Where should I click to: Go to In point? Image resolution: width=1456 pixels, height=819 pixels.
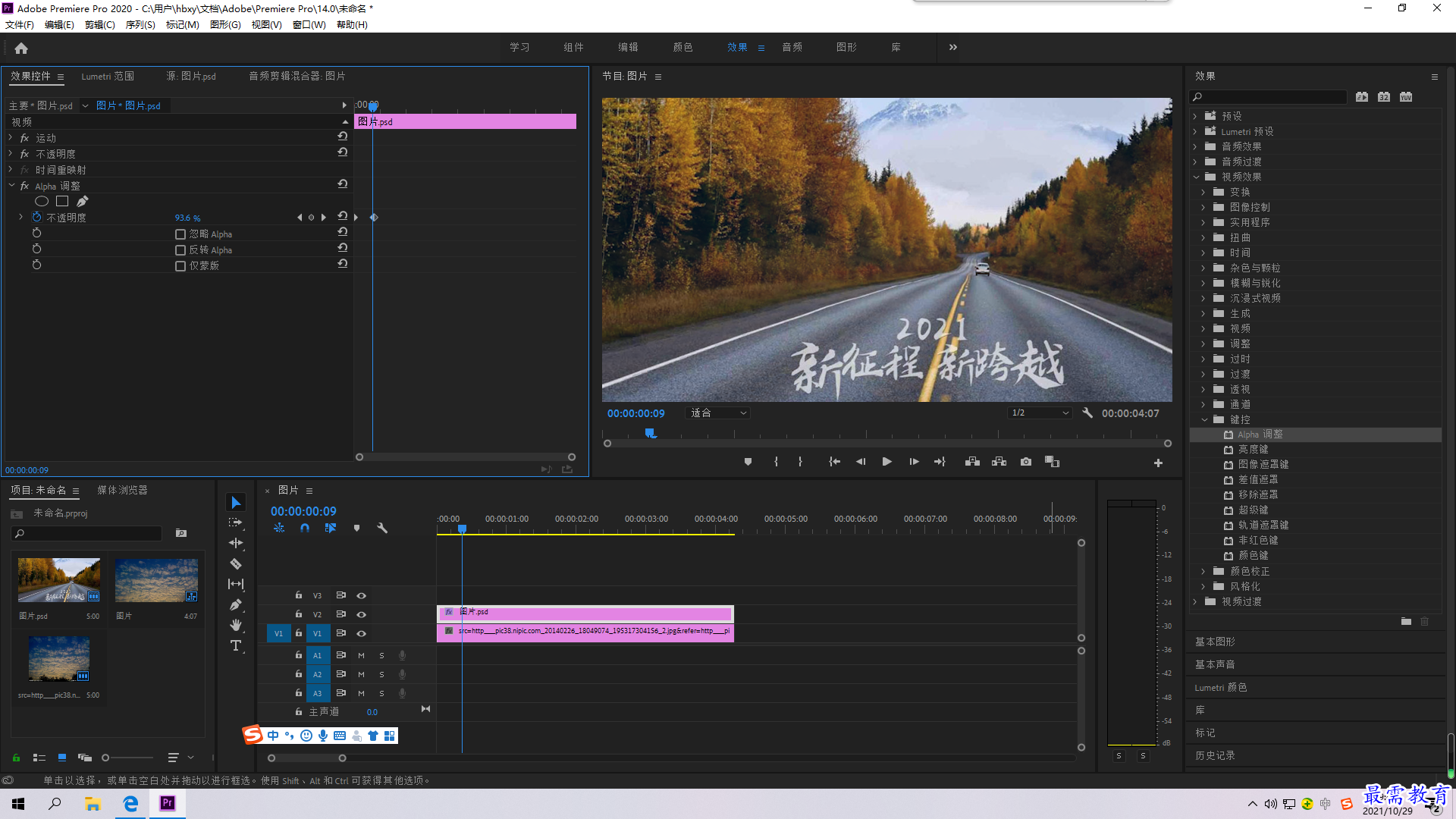[x=834, y=462]
